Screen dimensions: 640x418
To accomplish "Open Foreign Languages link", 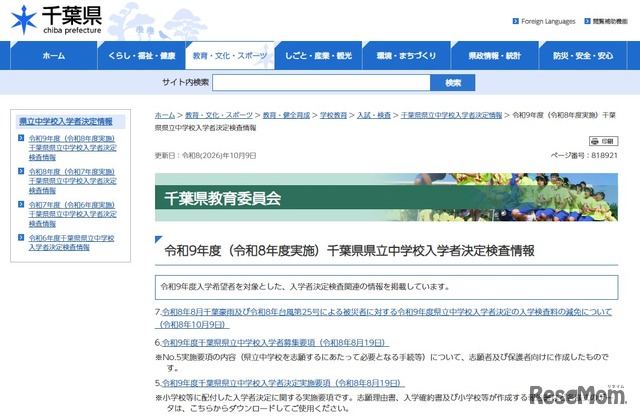I will pos(548,21).
